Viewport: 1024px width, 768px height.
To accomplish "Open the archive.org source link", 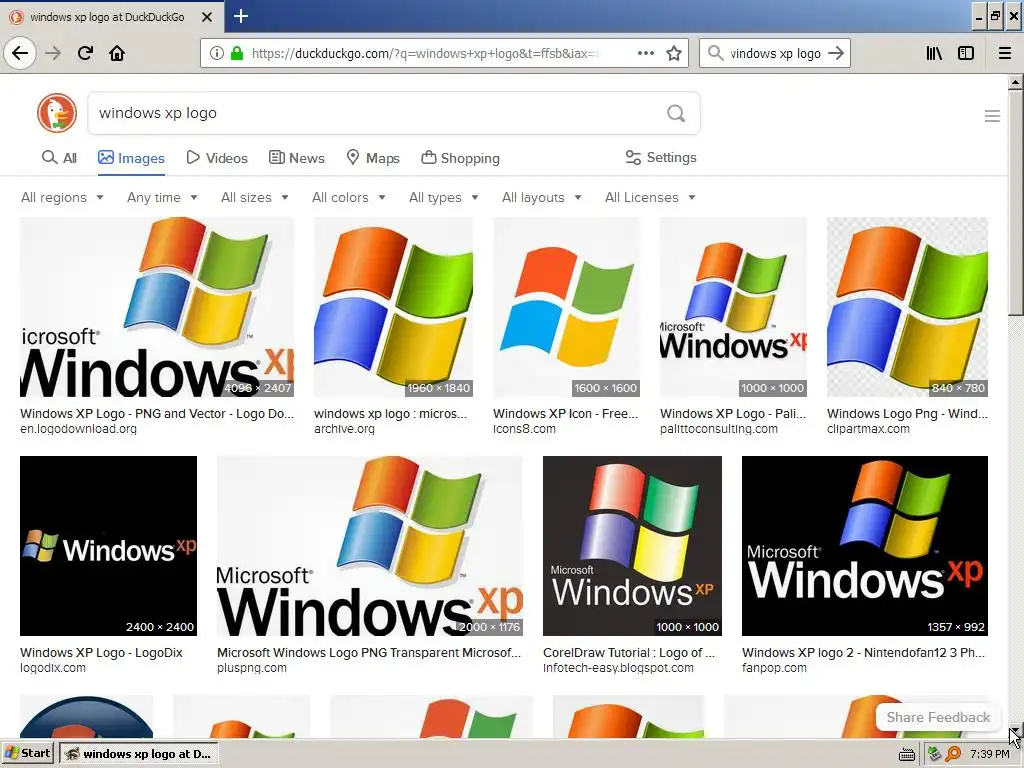I will coord(344,429).
